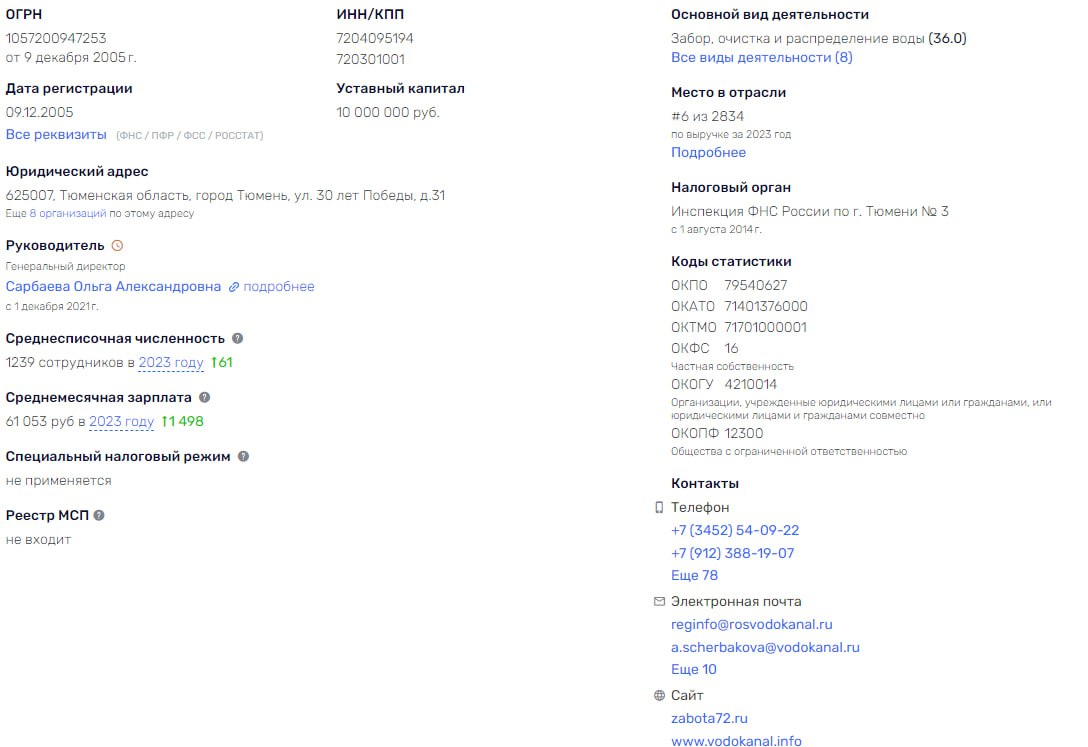Select the ОКПО code 79540627
The width and height of the screenshot is (1088, 747).
click(756, 286)
